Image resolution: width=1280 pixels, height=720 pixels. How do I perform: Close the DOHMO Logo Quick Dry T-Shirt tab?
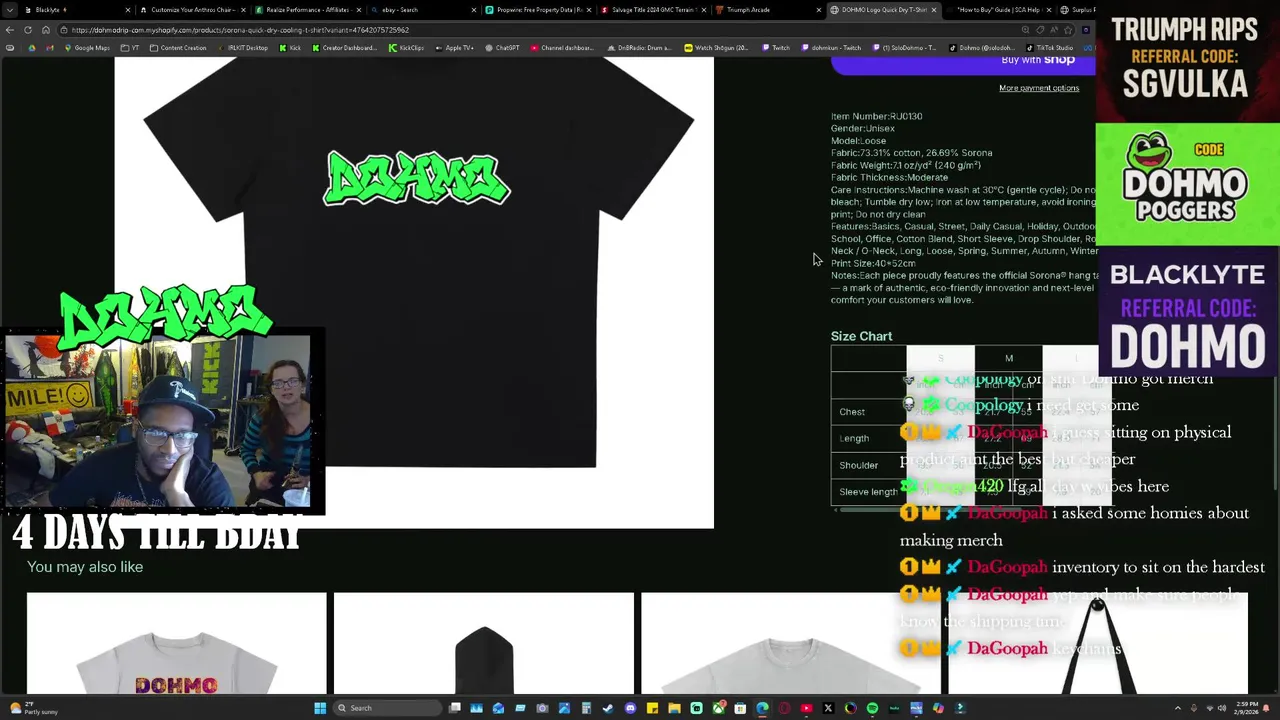(x=934, y=10)
